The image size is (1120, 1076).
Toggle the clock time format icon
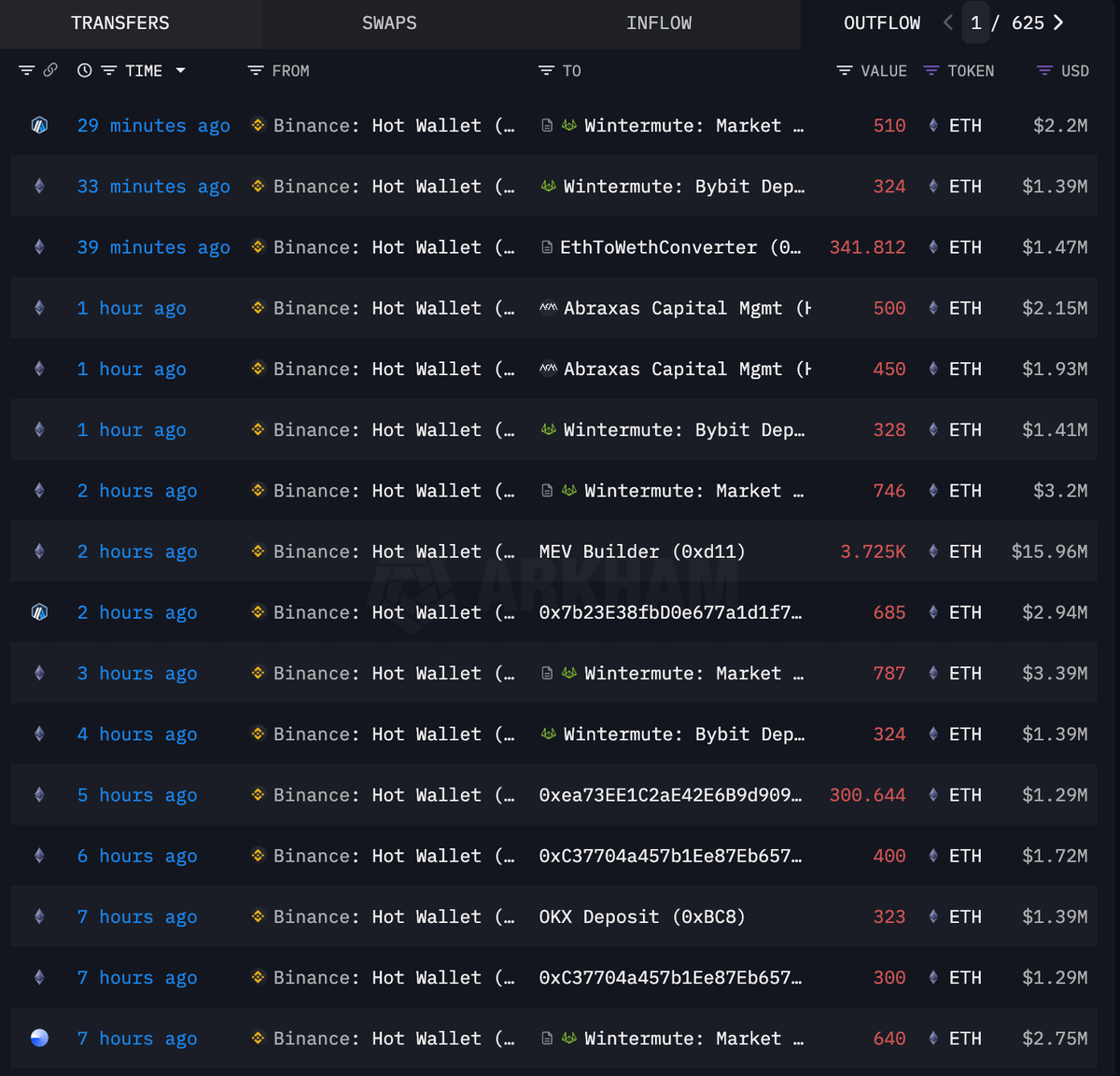tap(84, 71)
